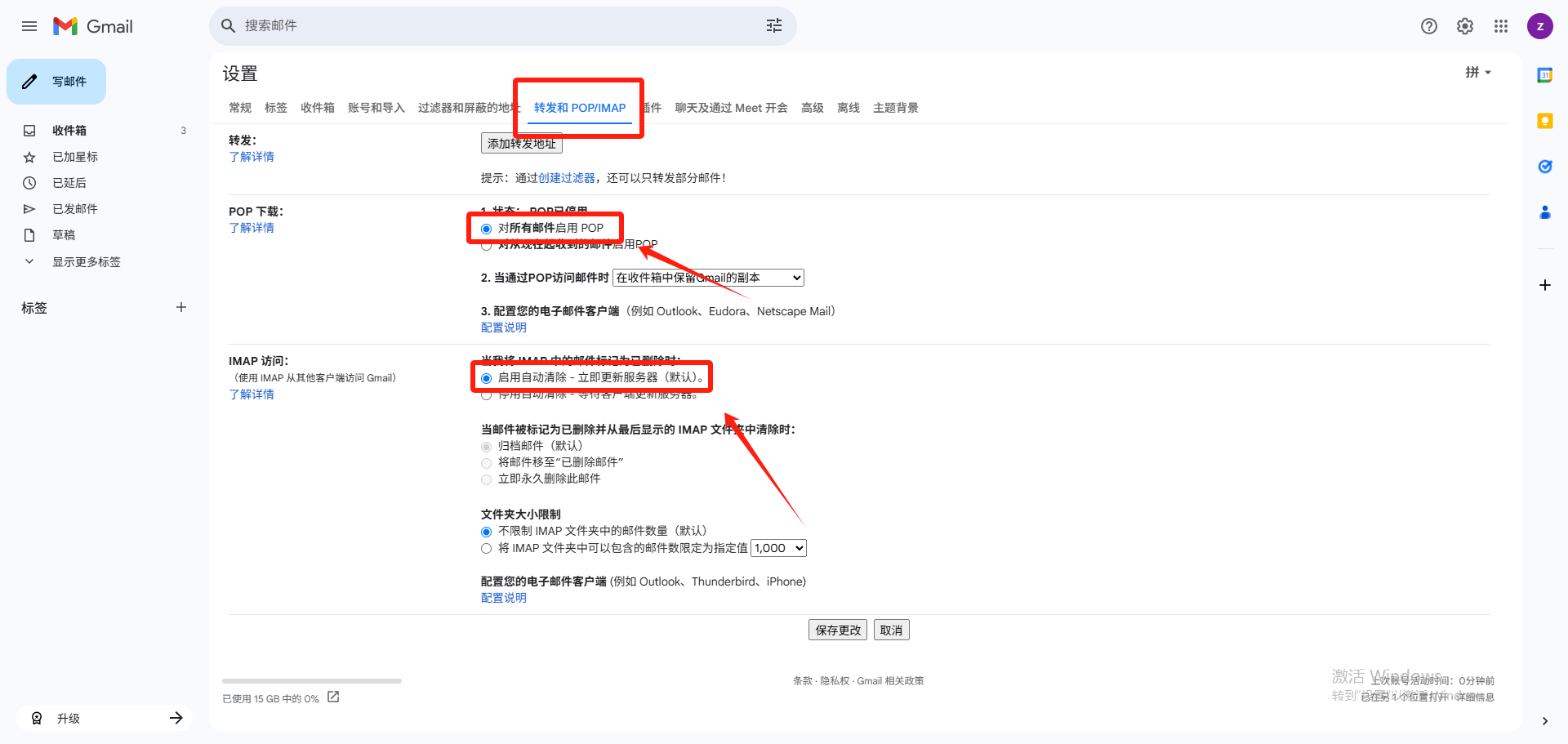Open the main menu hamburger icon
Image resolution: width=1568 pixels, height=744 pixels.
click(29, 26)
